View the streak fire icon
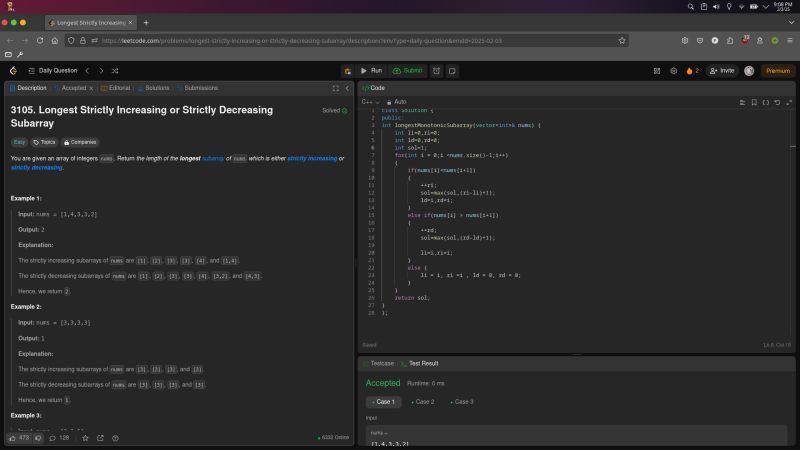This screenshot has height=450, width=800. [x=689, y=71]
